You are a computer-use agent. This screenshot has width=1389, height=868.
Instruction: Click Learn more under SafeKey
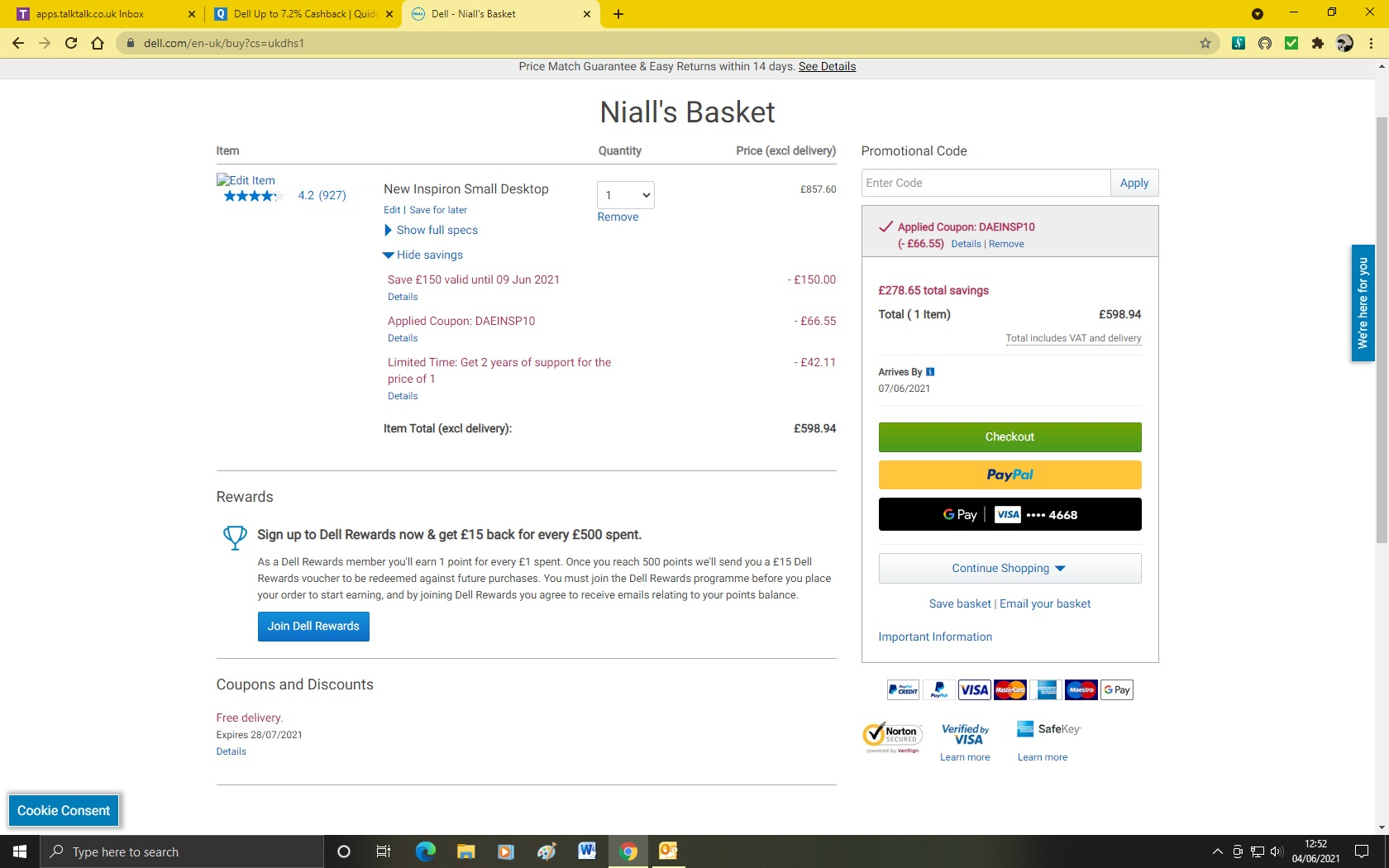pos(1043,757)
